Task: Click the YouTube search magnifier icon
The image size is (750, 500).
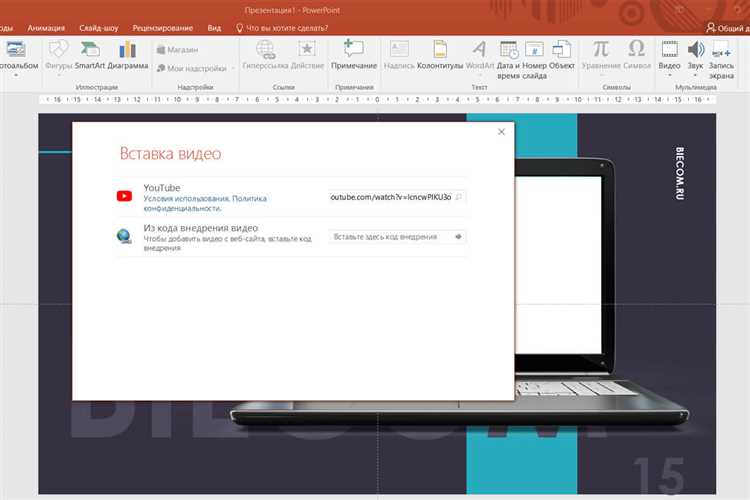Action: coord(458,197)
